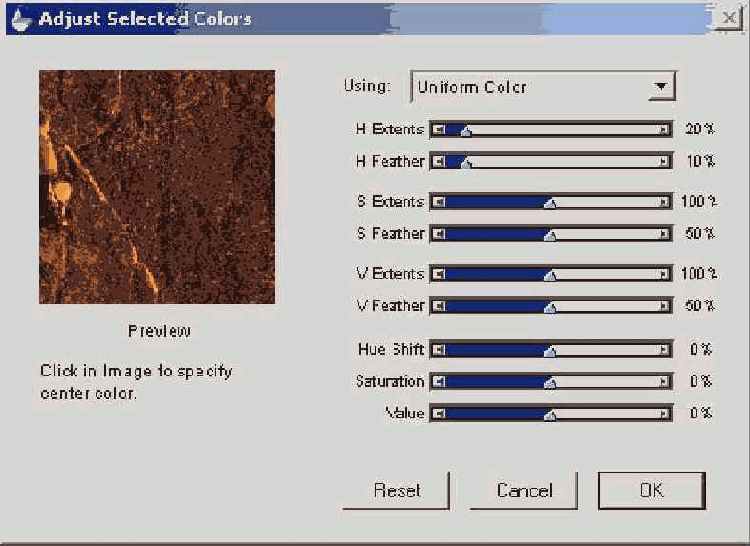Decrease Saturation with left arrow
750x546 pixels.
(438, 382)
